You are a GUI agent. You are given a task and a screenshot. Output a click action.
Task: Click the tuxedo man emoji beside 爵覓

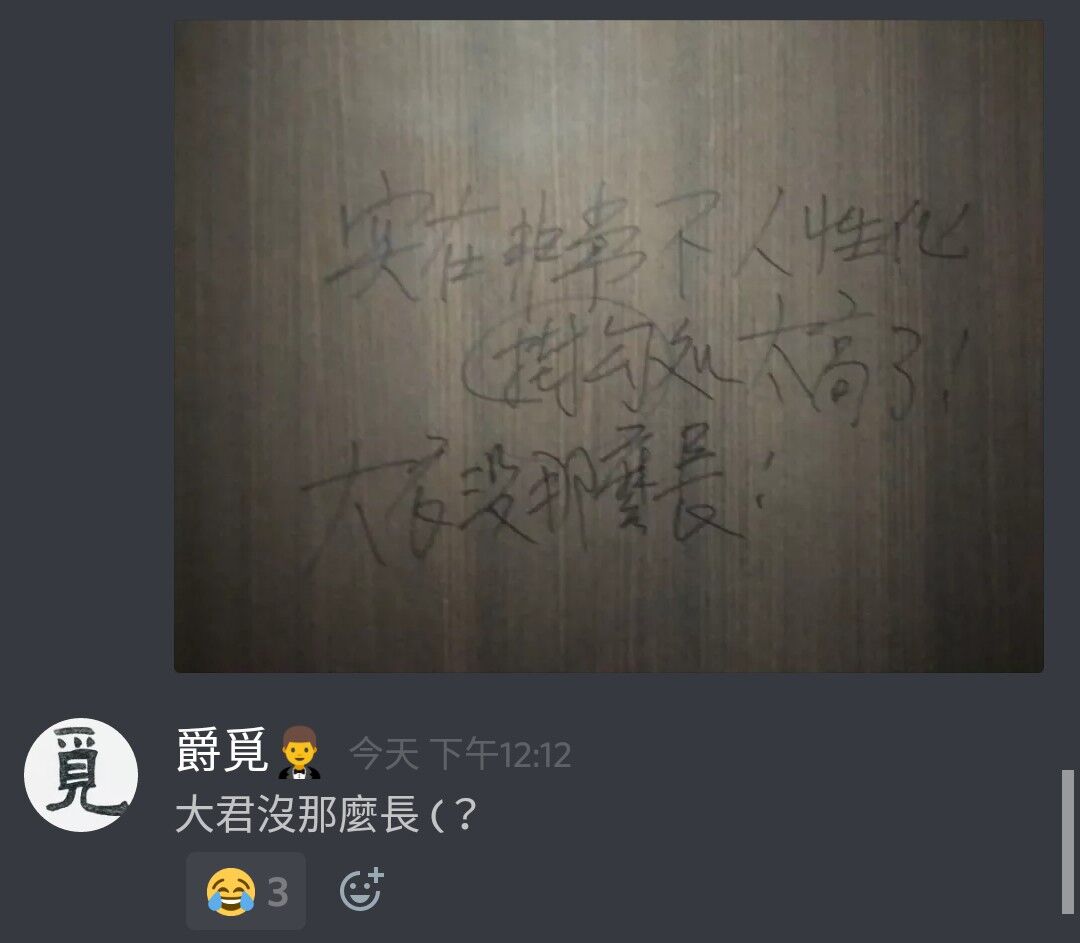(x=299, y=752)
